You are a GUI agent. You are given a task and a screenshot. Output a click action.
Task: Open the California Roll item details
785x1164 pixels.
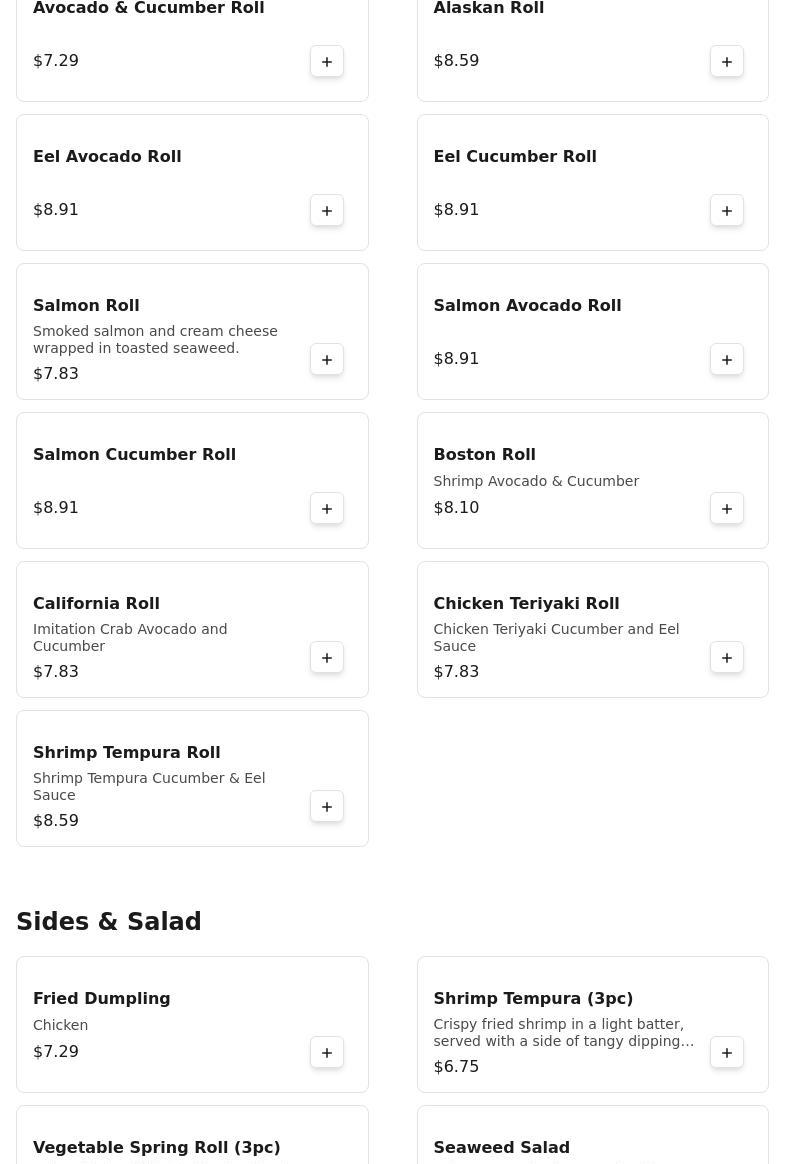(96, 604)
